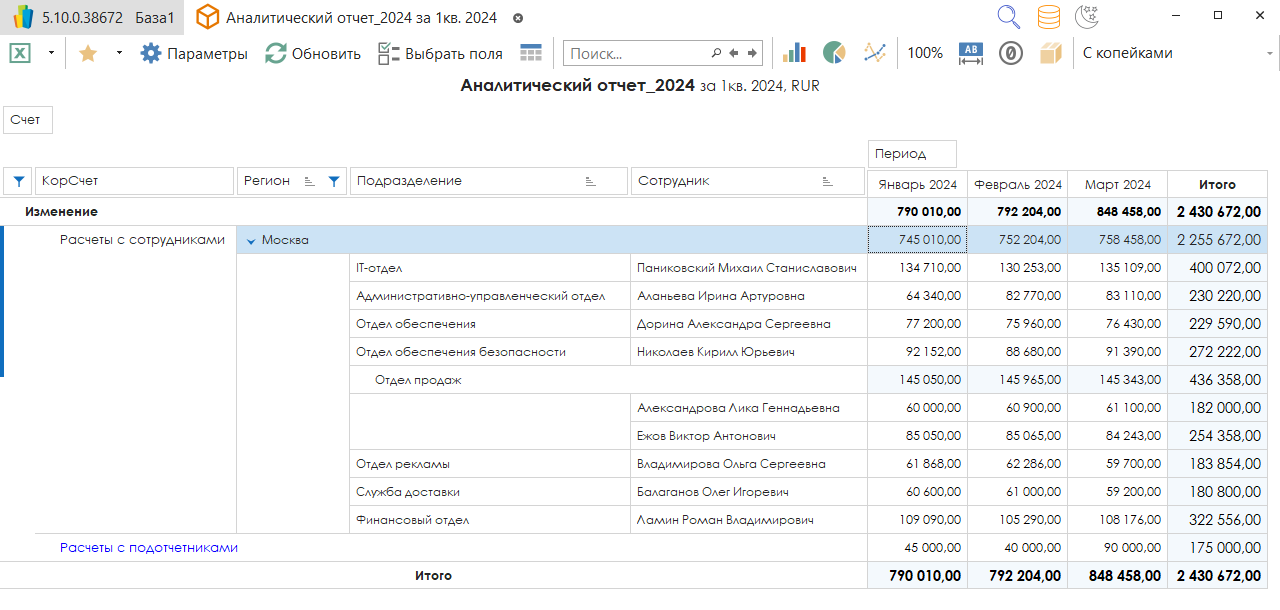Click the table layout icon

(x=531, y=53)
